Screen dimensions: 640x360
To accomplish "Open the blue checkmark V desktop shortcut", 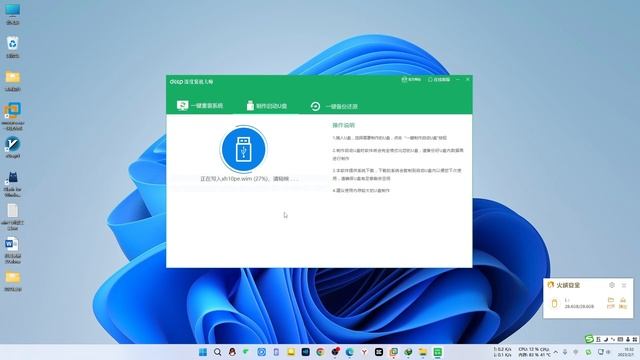I will 13,147.
